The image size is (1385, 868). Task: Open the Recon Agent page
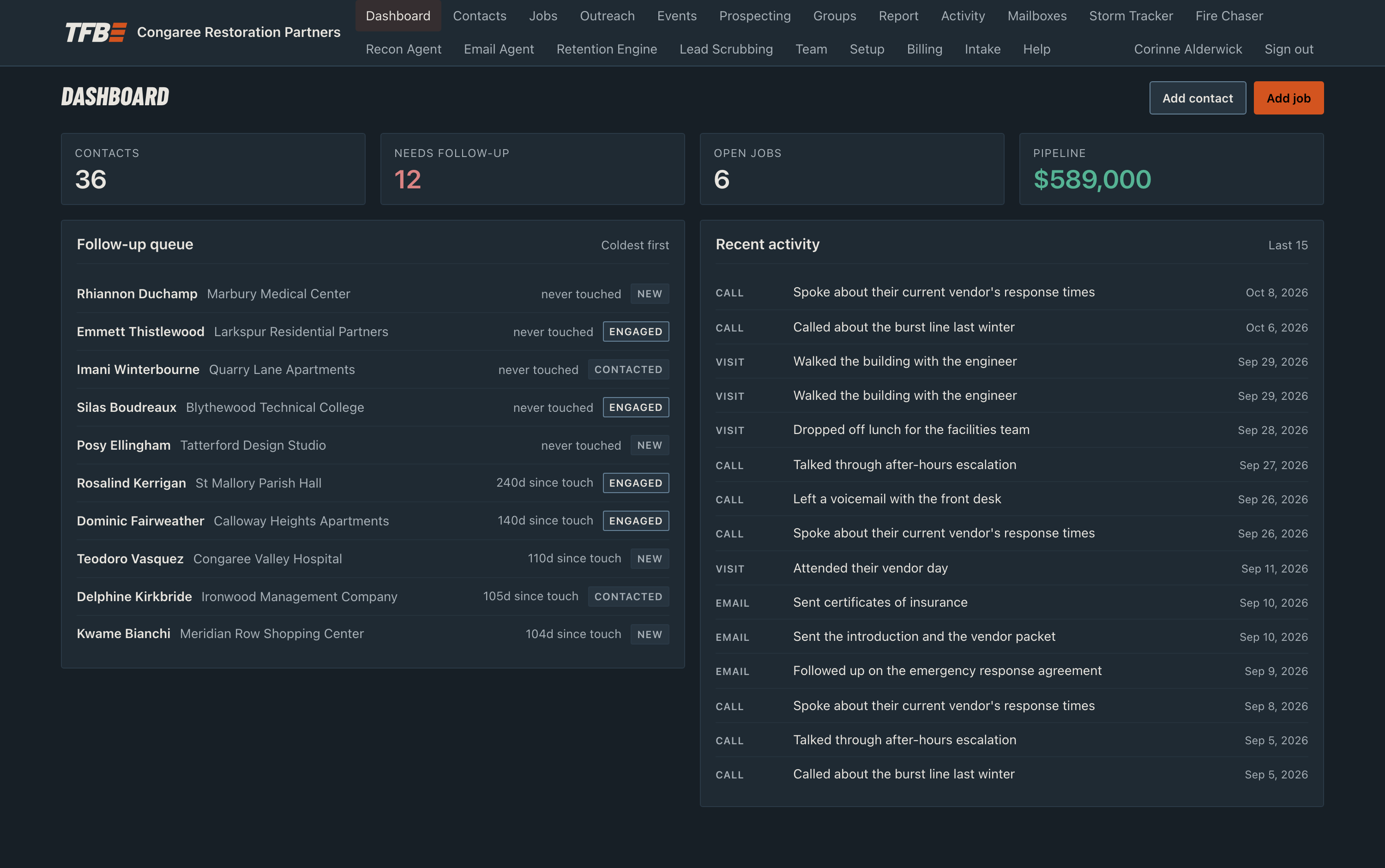pos(403,49)
